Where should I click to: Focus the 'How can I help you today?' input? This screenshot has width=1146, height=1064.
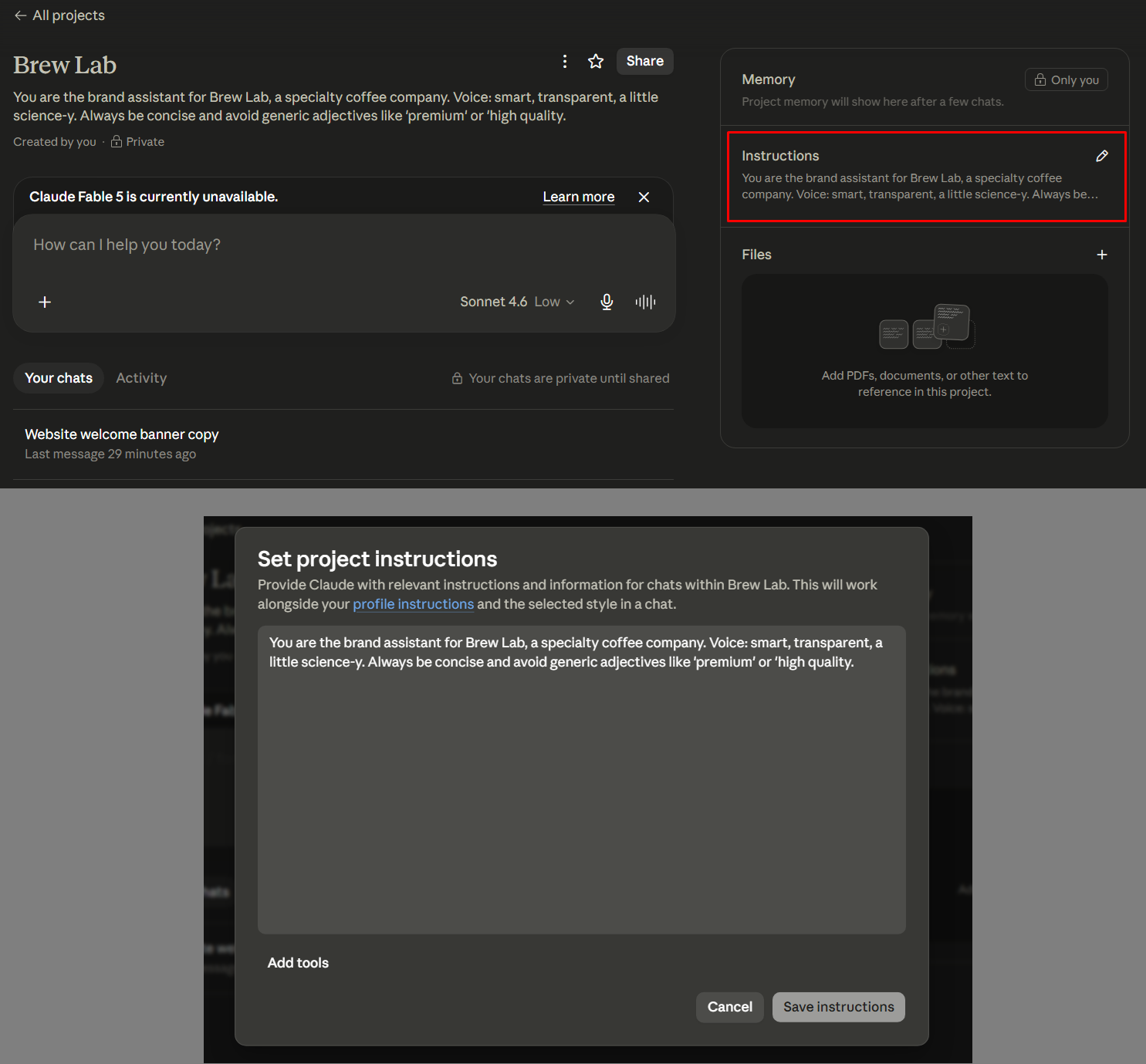tap(343, 245)
